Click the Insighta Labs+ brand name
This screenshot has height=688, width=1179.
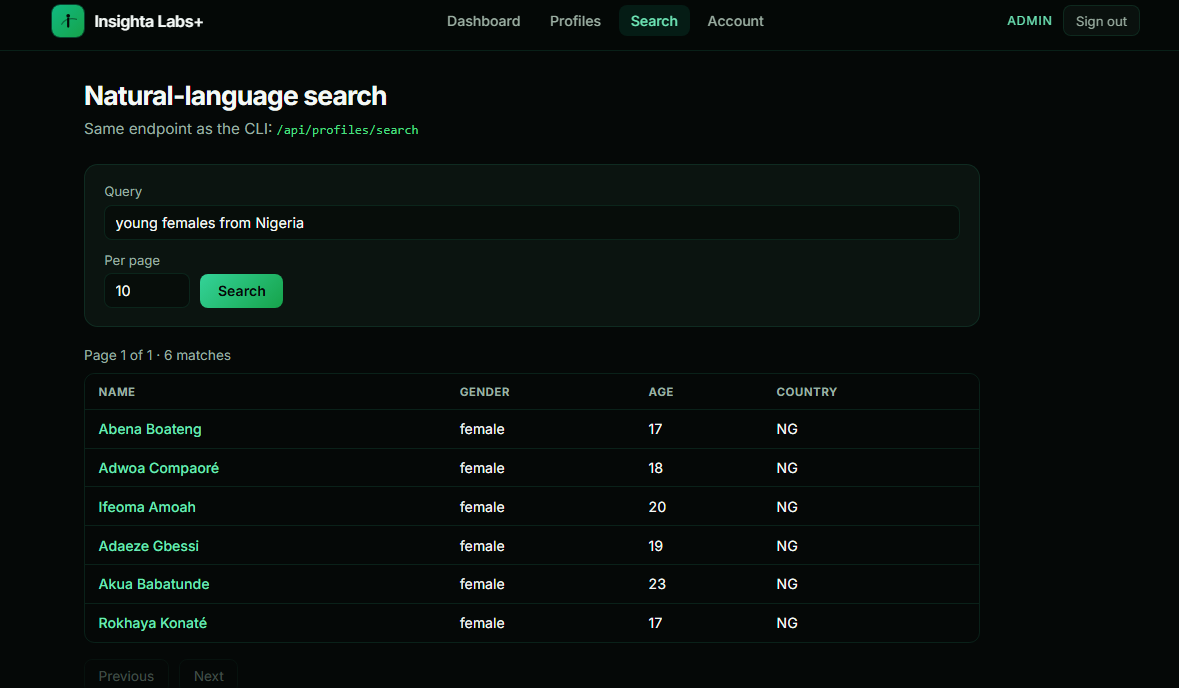[149, 22]
